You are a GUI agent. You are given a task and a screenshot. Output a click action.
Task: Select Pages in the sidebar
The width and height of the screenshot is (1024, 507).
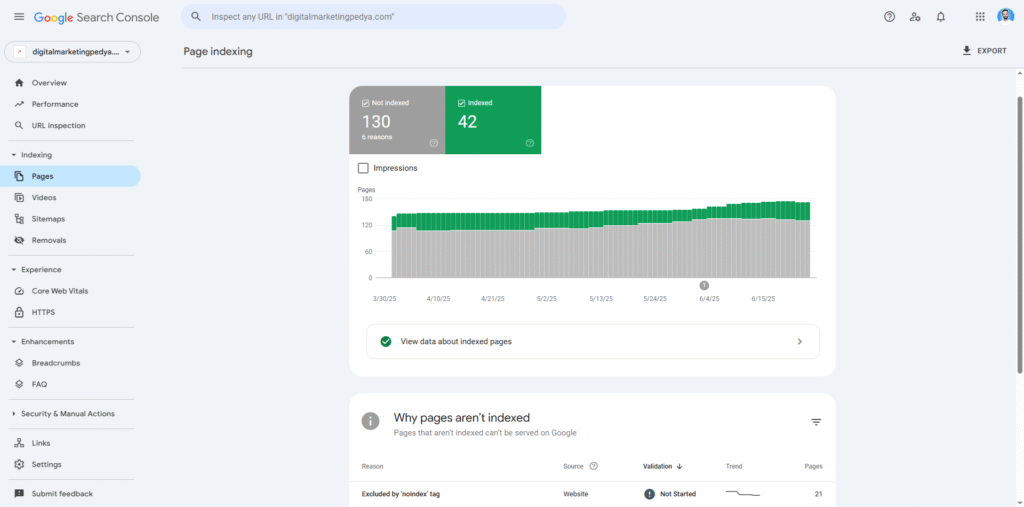click(70, 176)
